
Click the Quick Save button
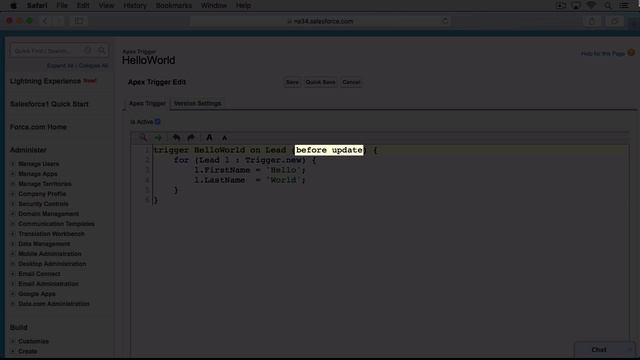320,82
